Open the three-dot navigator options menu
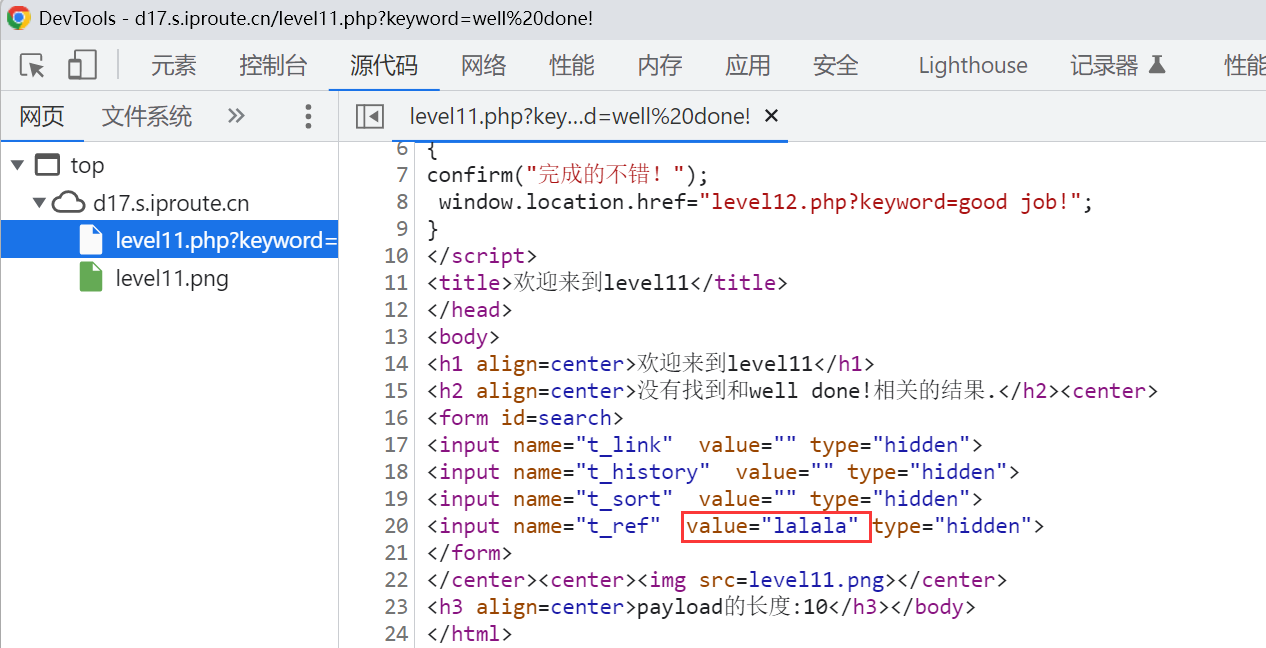 tap(308, 117)
